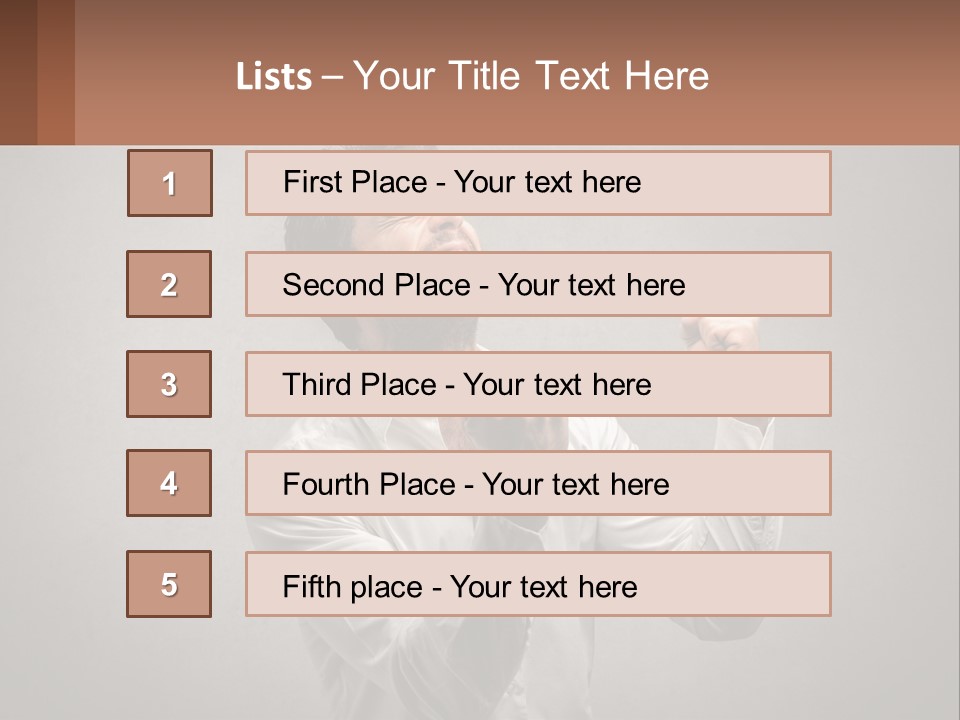Screen dimensions: 960x720
Task: Select the Fourth Place text box
Action: [x=538, y=484]
